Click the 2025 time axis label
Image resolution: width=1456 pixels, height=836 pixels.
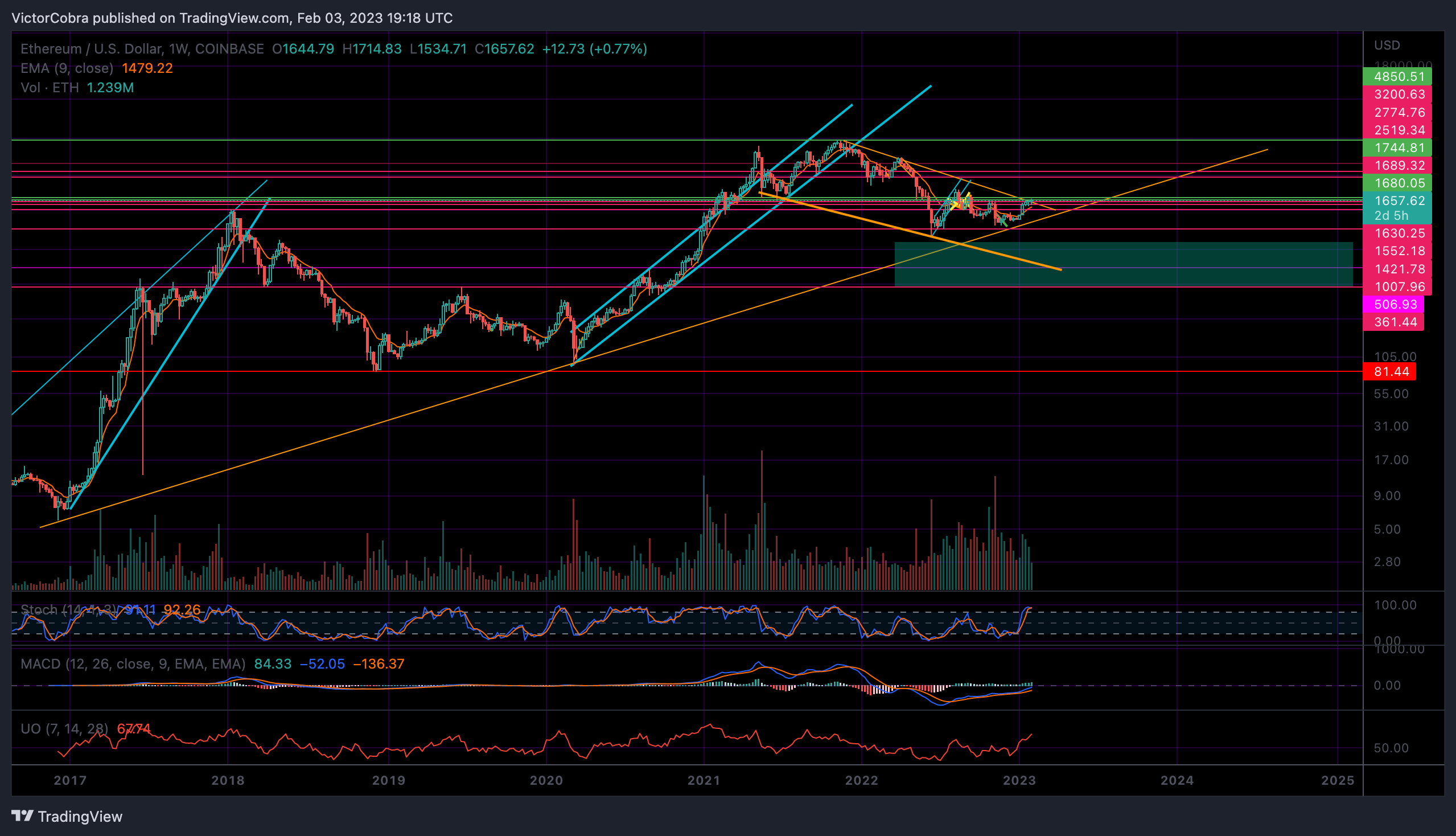click(x=1338, y=780)
